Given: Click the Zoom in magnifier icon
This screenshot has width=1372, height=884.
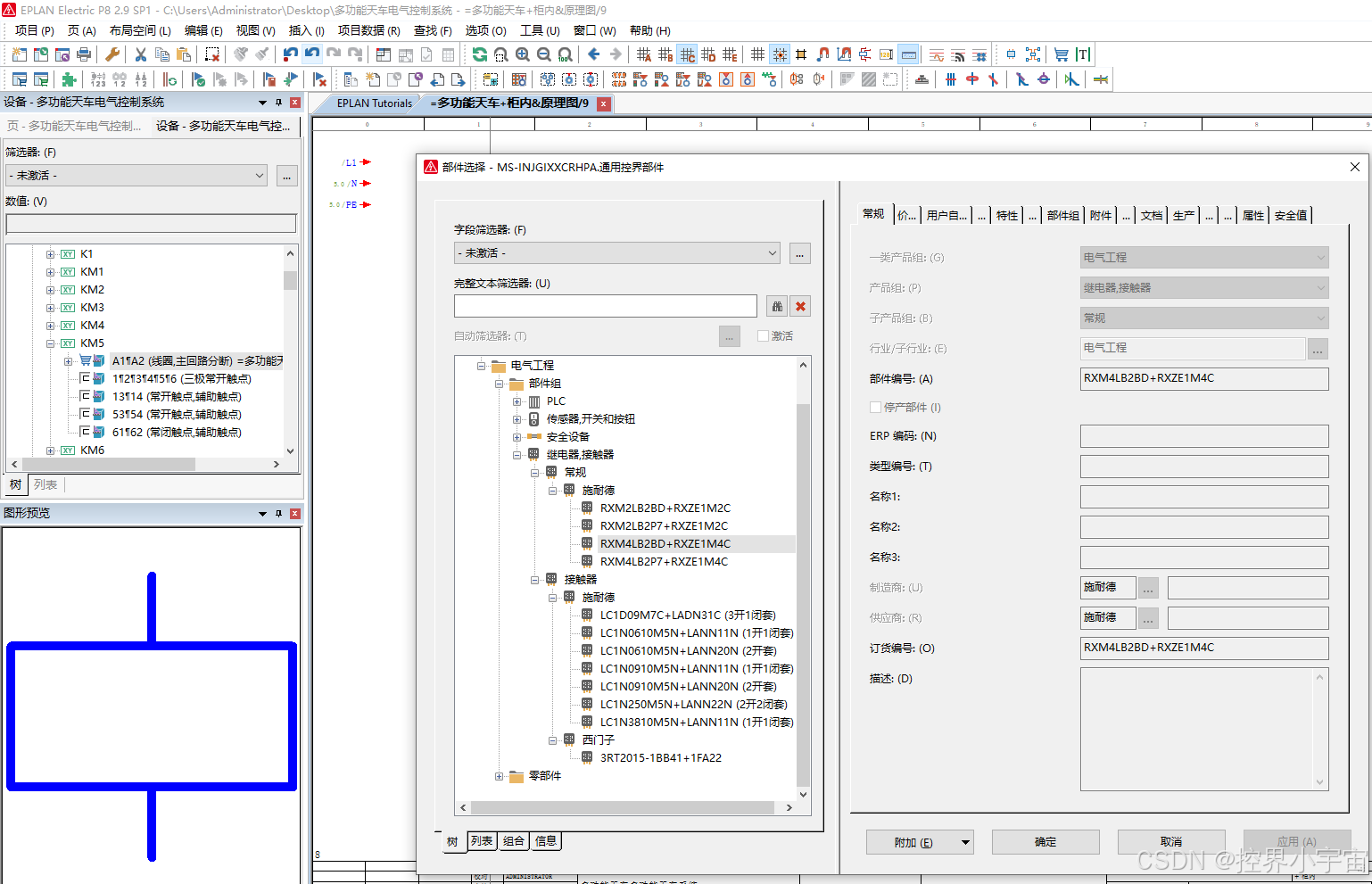Looking at the screenshot, I should point(523,54).
